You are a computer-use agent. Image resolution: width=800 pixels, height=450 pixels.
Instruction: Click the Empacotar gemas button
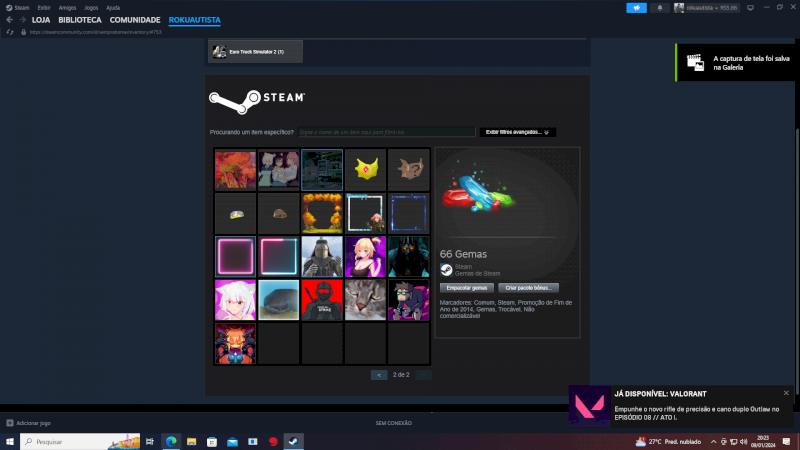click(467, 288)
